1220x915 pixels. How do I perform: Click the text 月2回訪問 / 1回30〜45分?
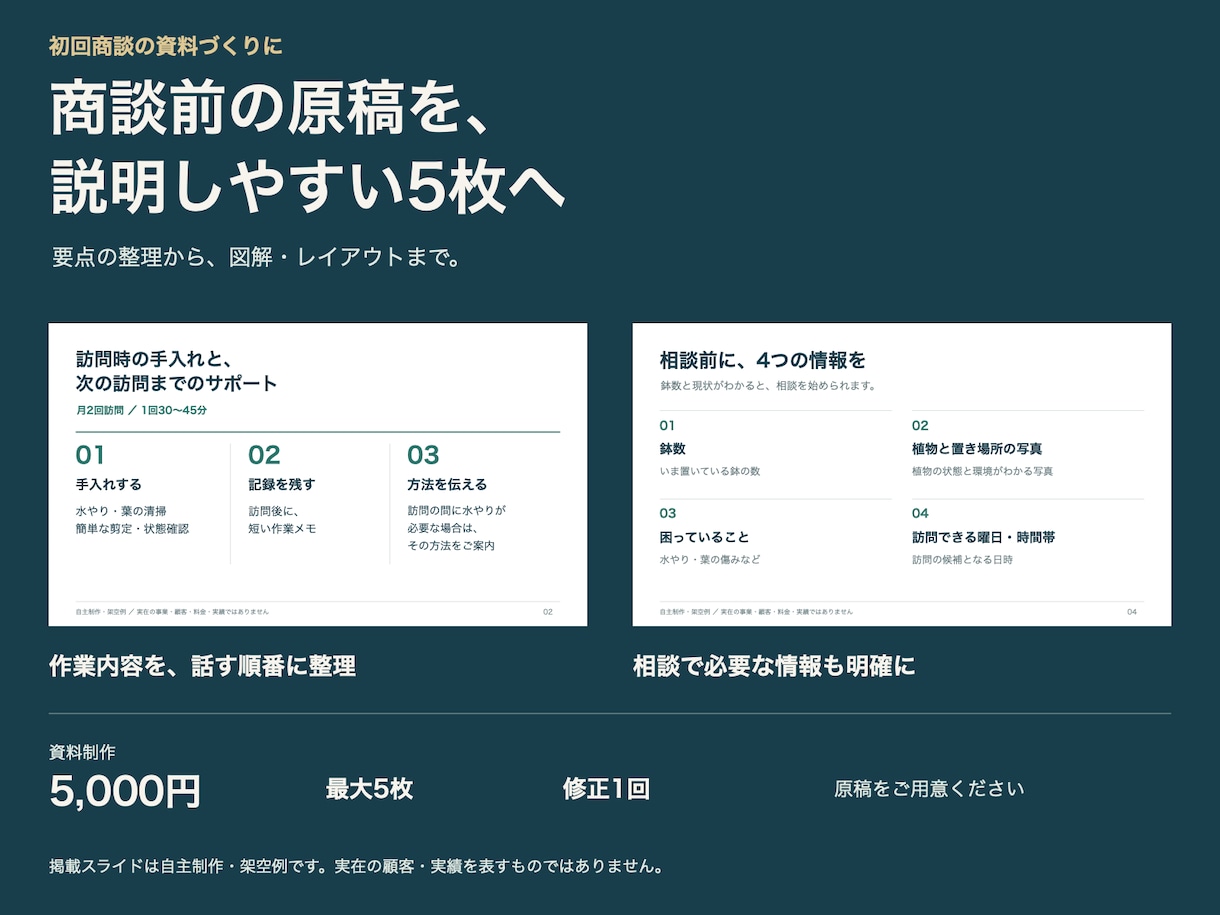[141, 410]
